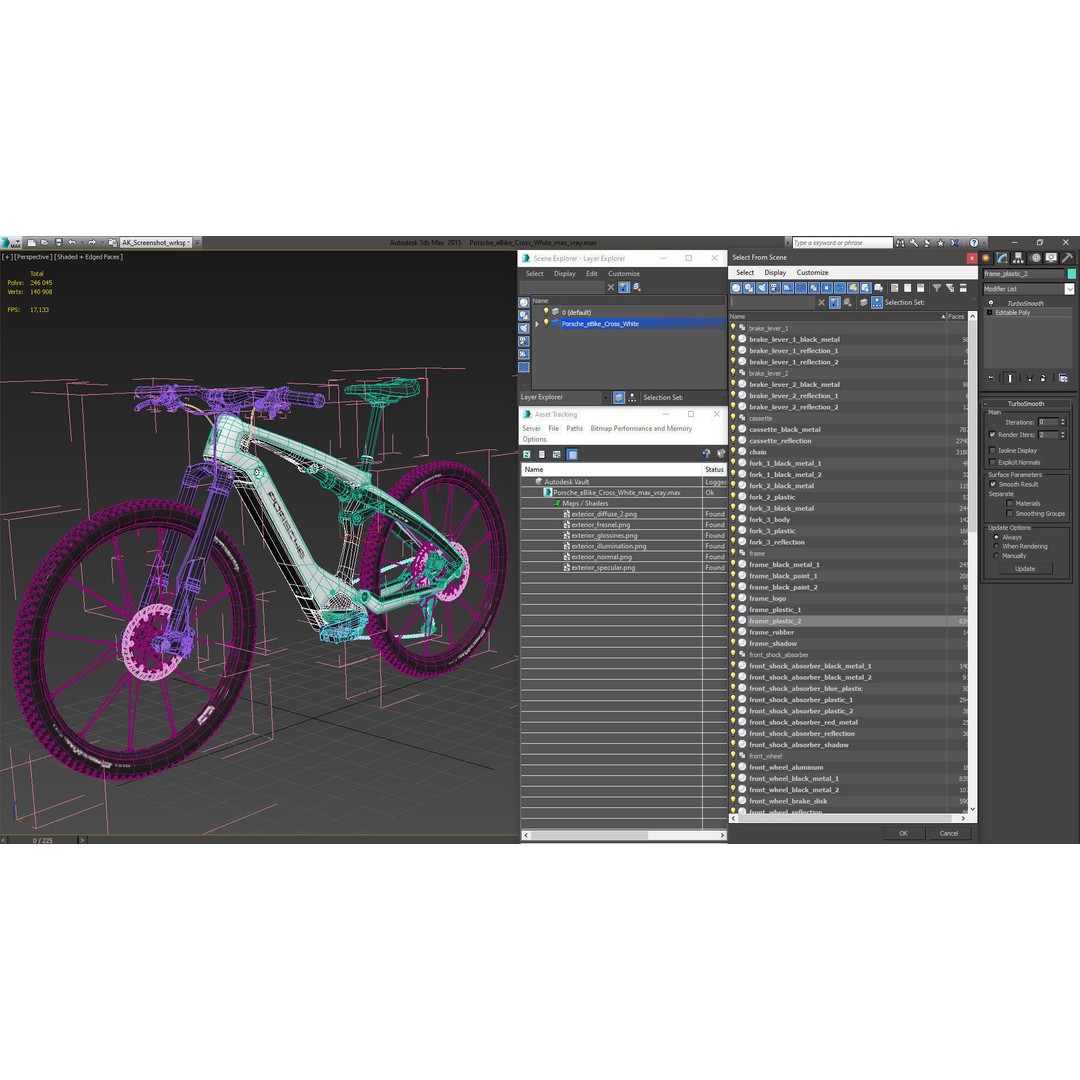Enable Separate by Materials checkbox
This screenshot has height=1080, width=1080.
1010,503
